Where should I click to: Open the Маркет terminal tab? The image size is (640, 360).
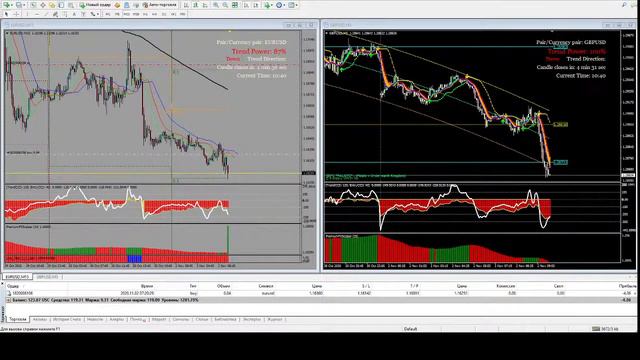tap(159, 319)
